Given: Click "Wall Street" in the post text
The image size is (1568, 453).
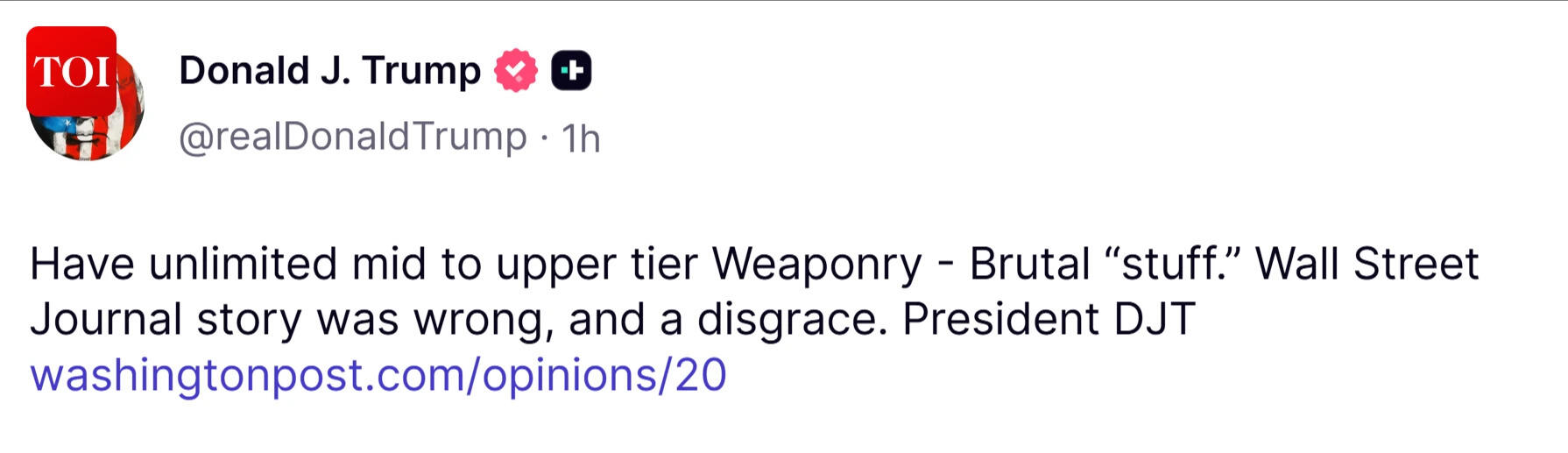Looking at the screenshot, I should coord(1367,264).
